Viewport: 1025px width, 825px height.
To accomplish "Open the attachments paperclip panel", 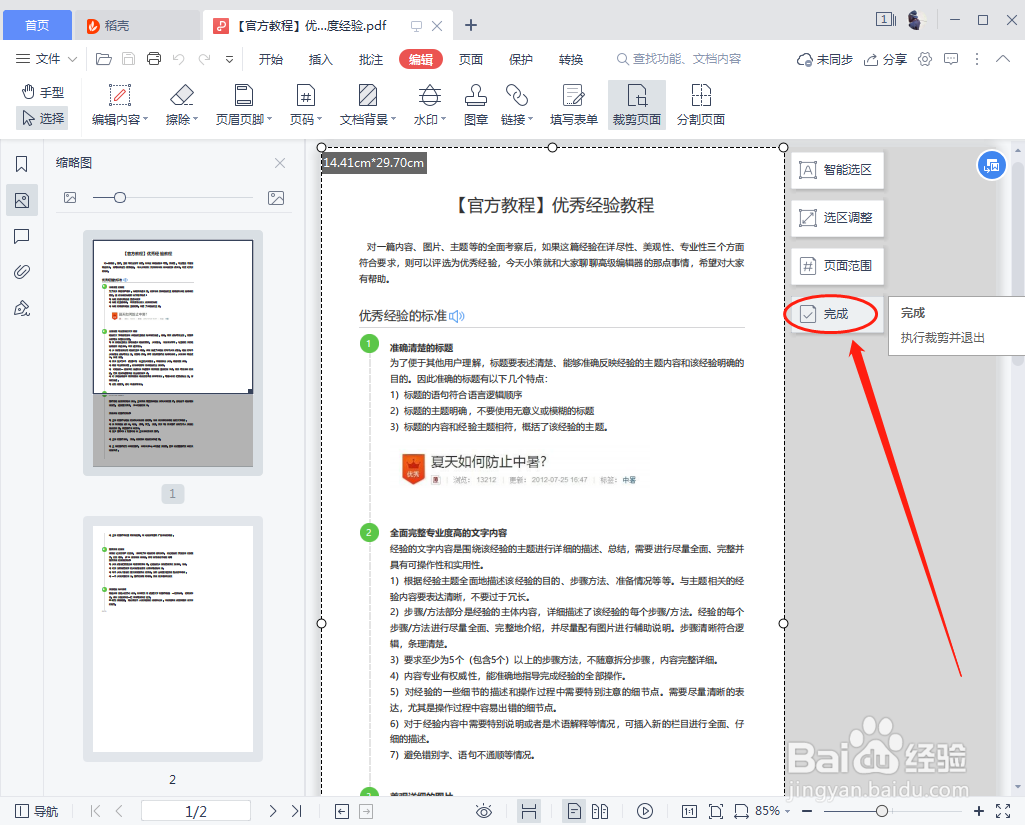I will point(22,272).
